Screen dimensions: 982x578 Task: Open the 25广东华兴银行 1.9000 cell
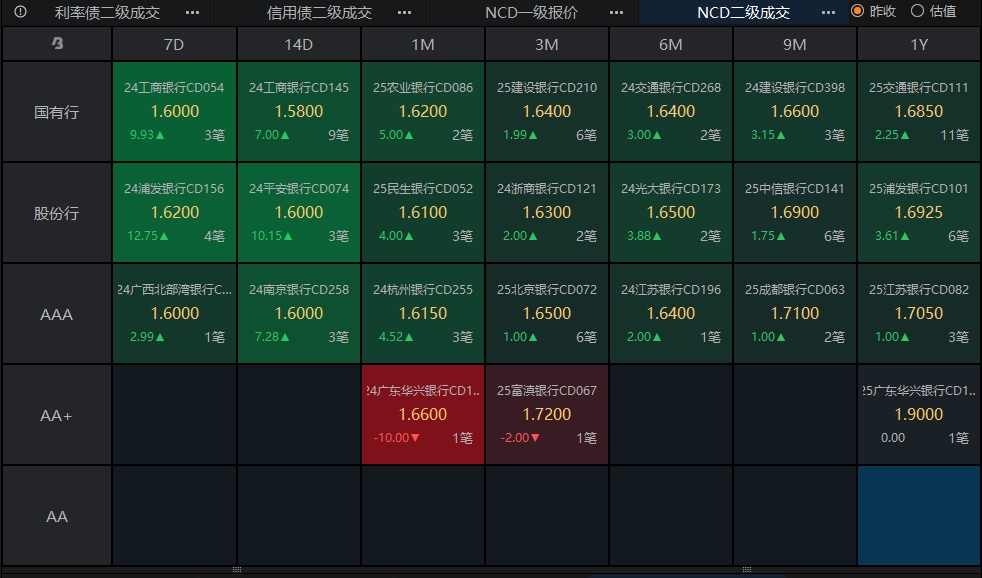(x=919, y=415)
